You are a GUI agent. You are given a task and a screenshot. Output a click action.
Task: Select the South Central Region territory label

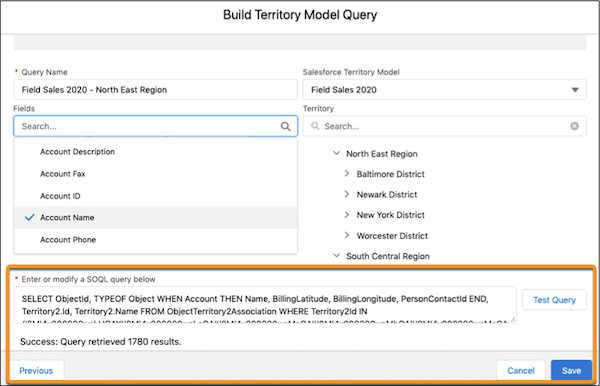(388, 256)
